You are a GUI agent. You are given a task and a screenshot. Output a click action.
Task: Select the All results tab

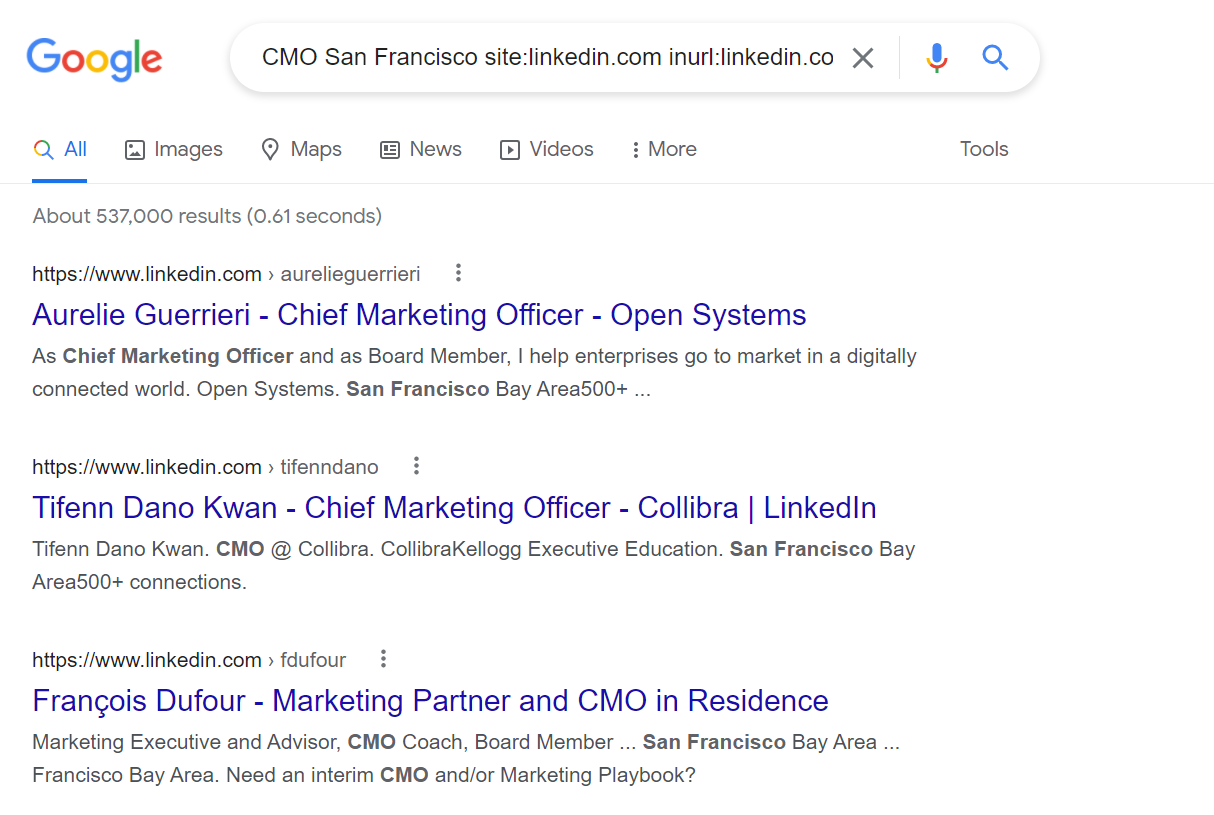(60, 149)
